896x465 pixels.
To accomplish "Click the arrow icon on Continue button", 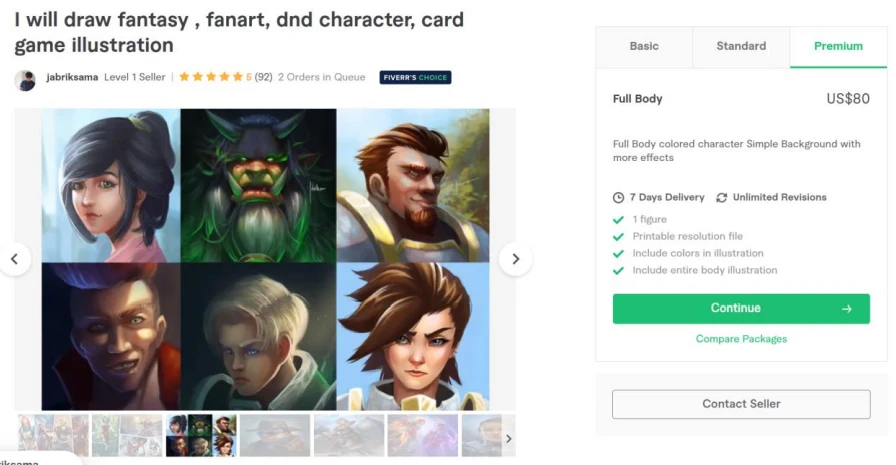I will point(846,309).
